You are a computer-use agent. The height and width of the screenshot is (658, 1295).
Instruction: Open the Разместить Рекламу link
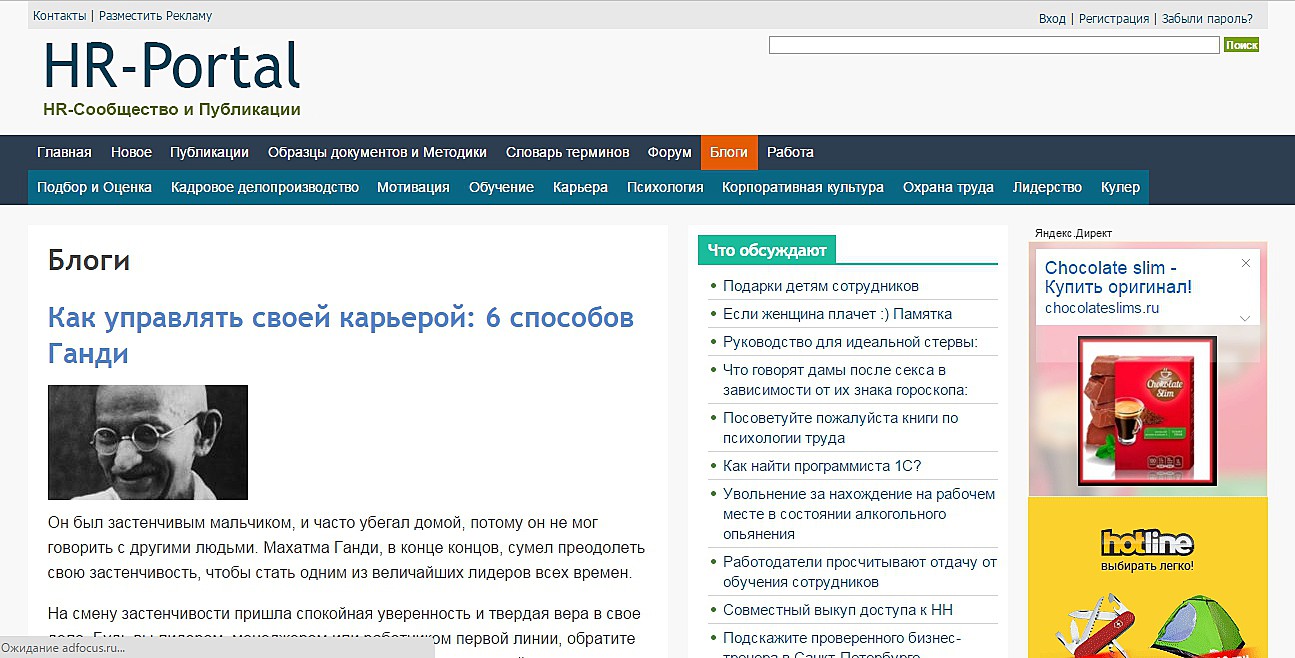[x=155, y=16]
